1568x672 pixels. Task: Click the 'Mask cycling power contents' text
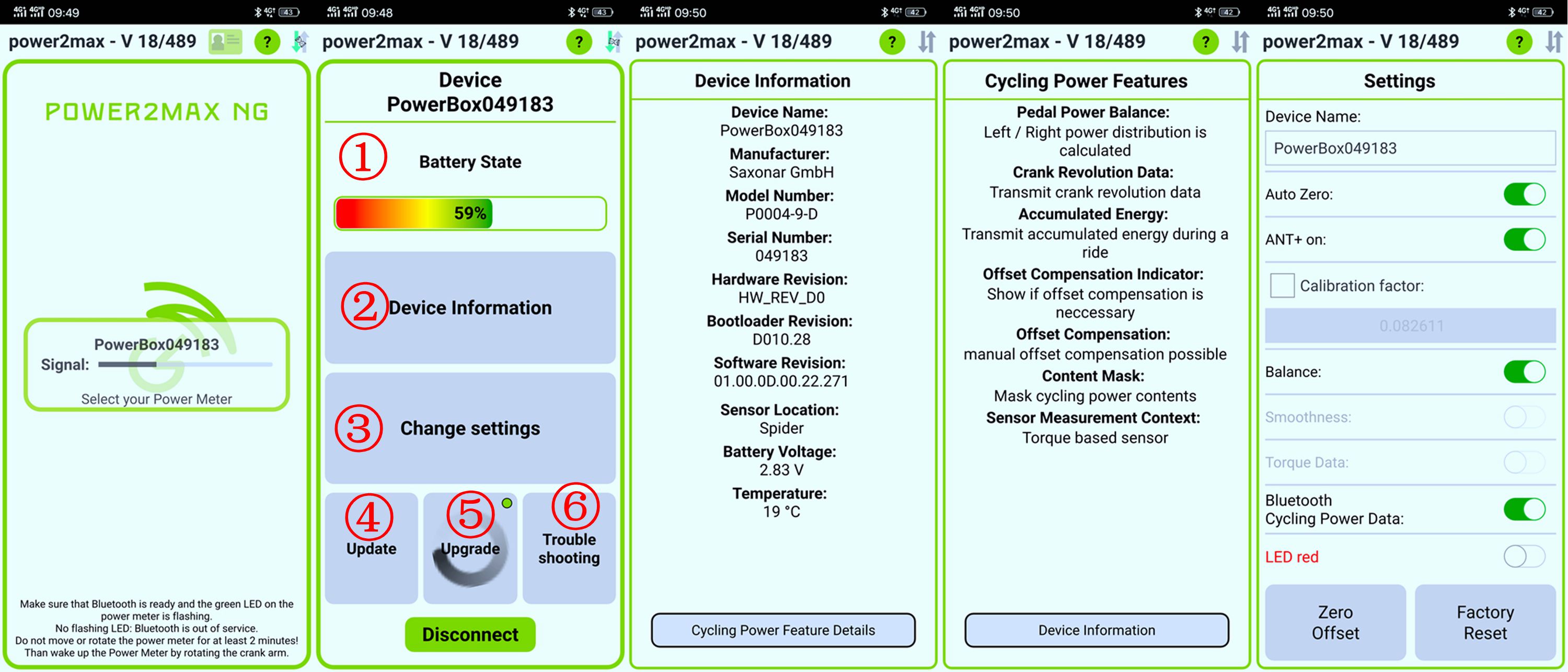[1095, 396]
